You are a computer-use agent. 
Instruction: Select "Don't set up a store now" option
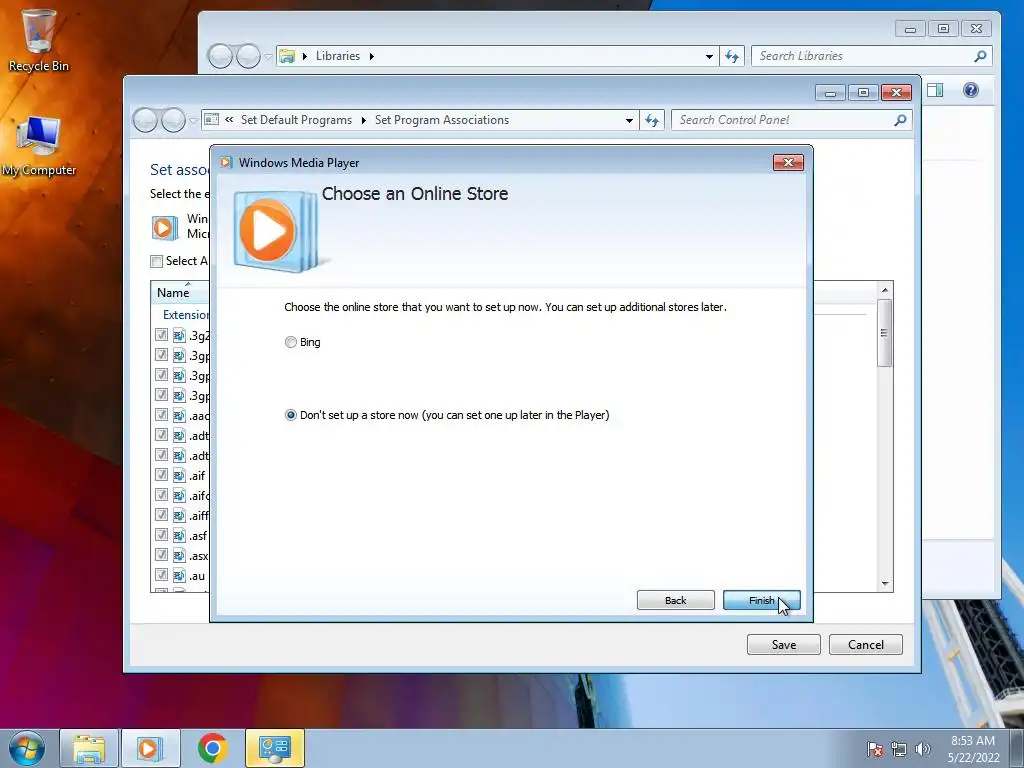tap(291, 415)
